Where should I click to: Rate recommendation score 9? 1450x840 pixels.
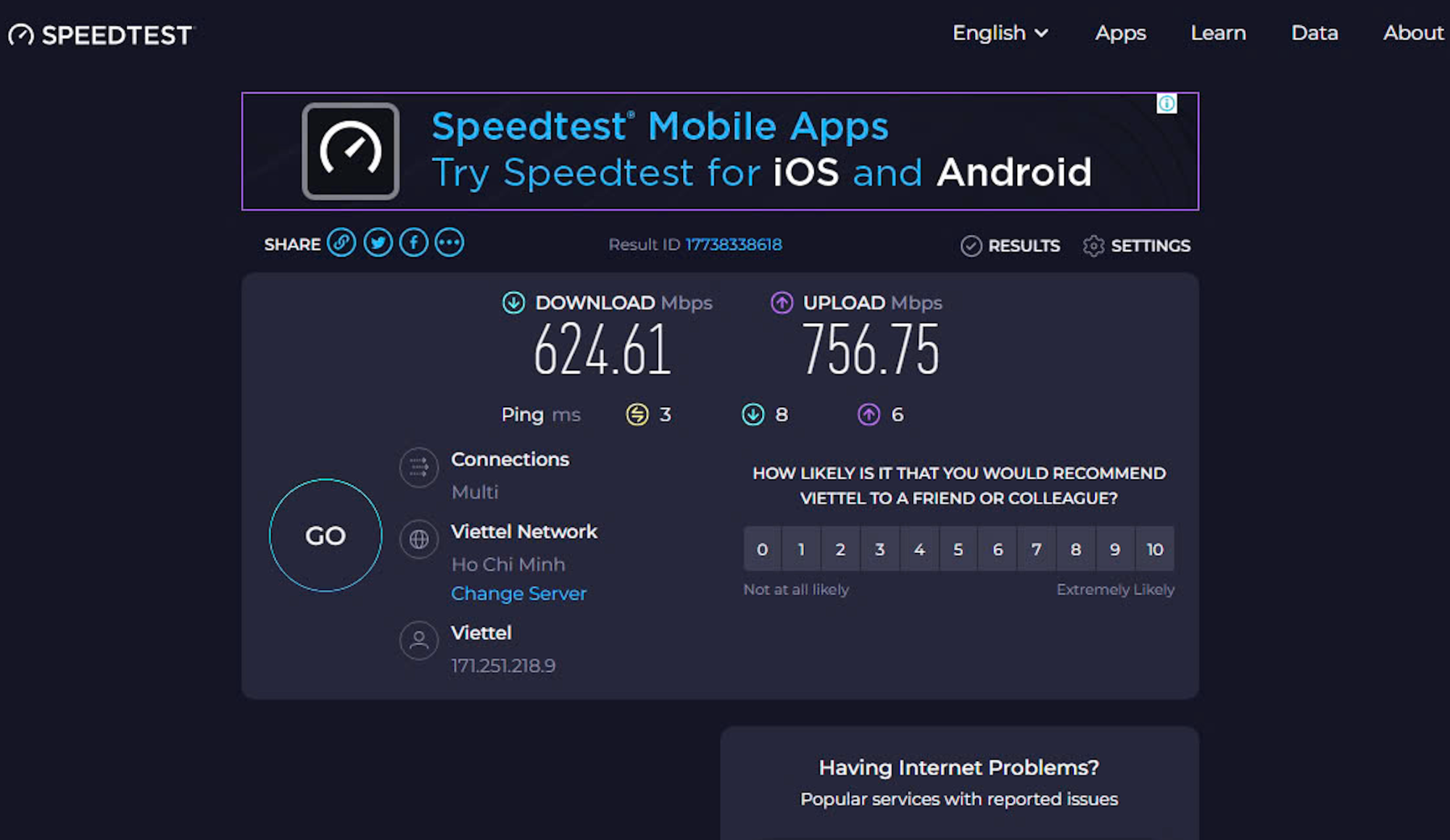point(1115,549)
